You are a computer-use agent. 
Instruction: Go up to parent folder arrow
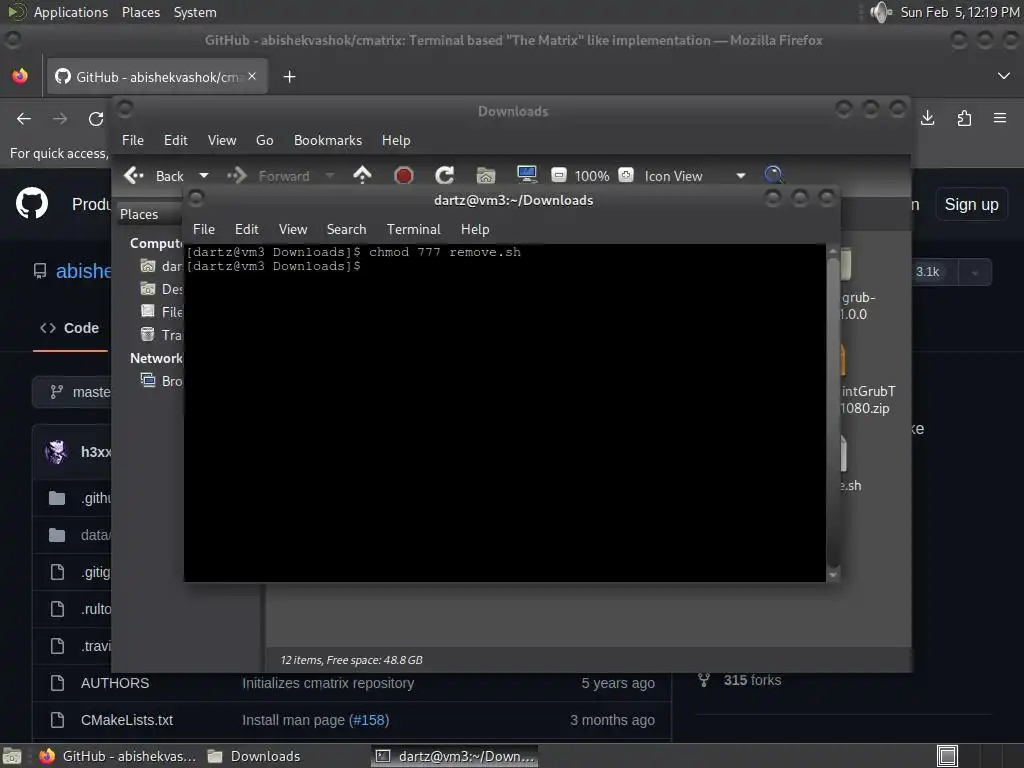coord(362,175)
